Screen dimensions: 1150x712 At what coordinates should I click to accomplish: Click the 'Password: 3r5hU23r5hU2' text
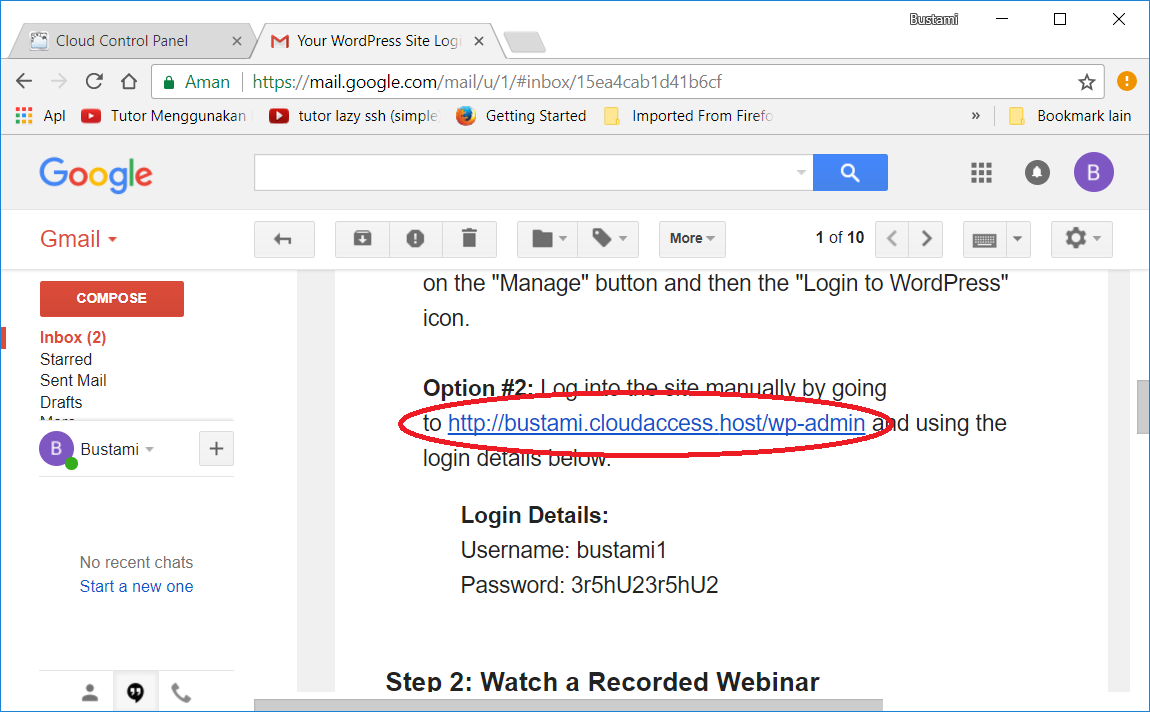pos(590,585)
